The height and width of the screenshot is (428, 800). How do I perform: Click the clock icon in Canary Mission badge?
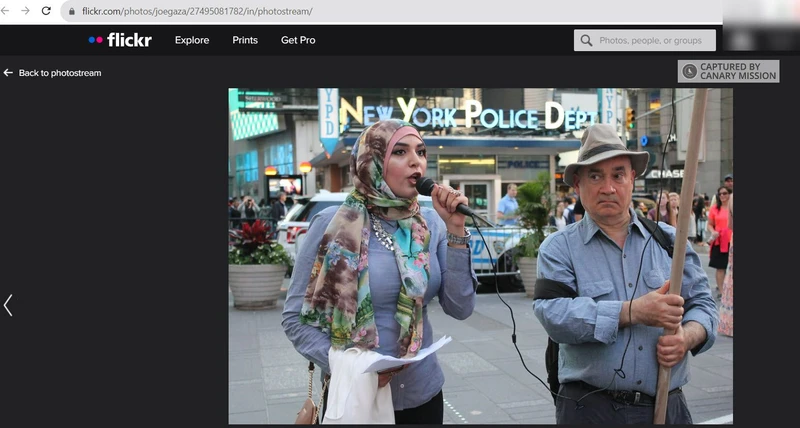[x=689, y=72]
